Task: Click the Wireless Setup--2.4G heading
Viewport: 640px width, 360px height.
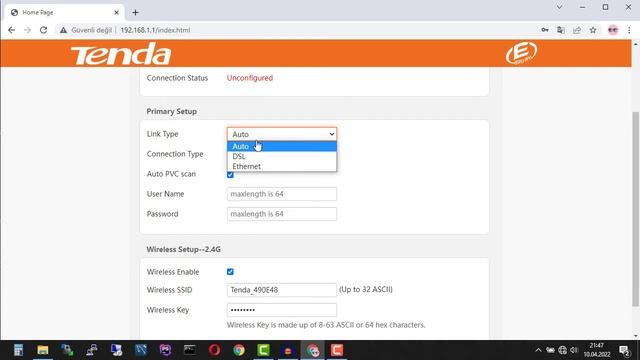Action: (184, 249)
